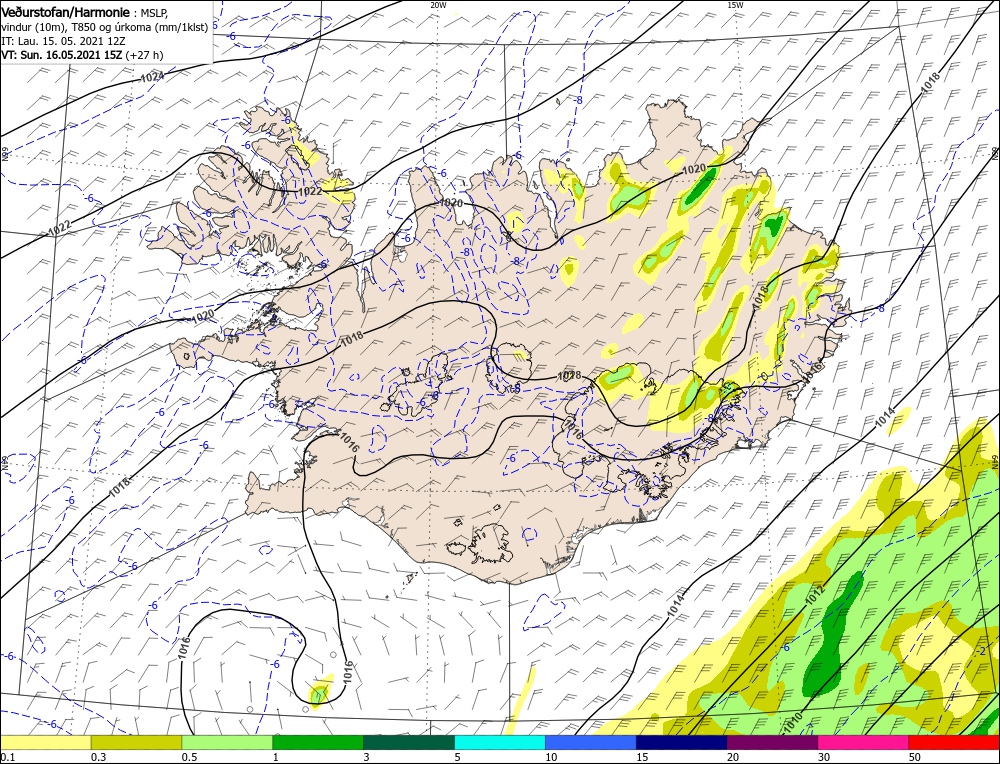This screenshot has width=1000, height=764.
Task: Click the 1024 isobar label
Action: [152, 77]
